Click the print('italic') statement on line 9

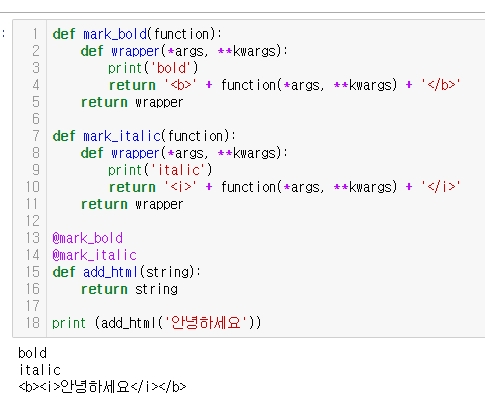tap(160, 170)
